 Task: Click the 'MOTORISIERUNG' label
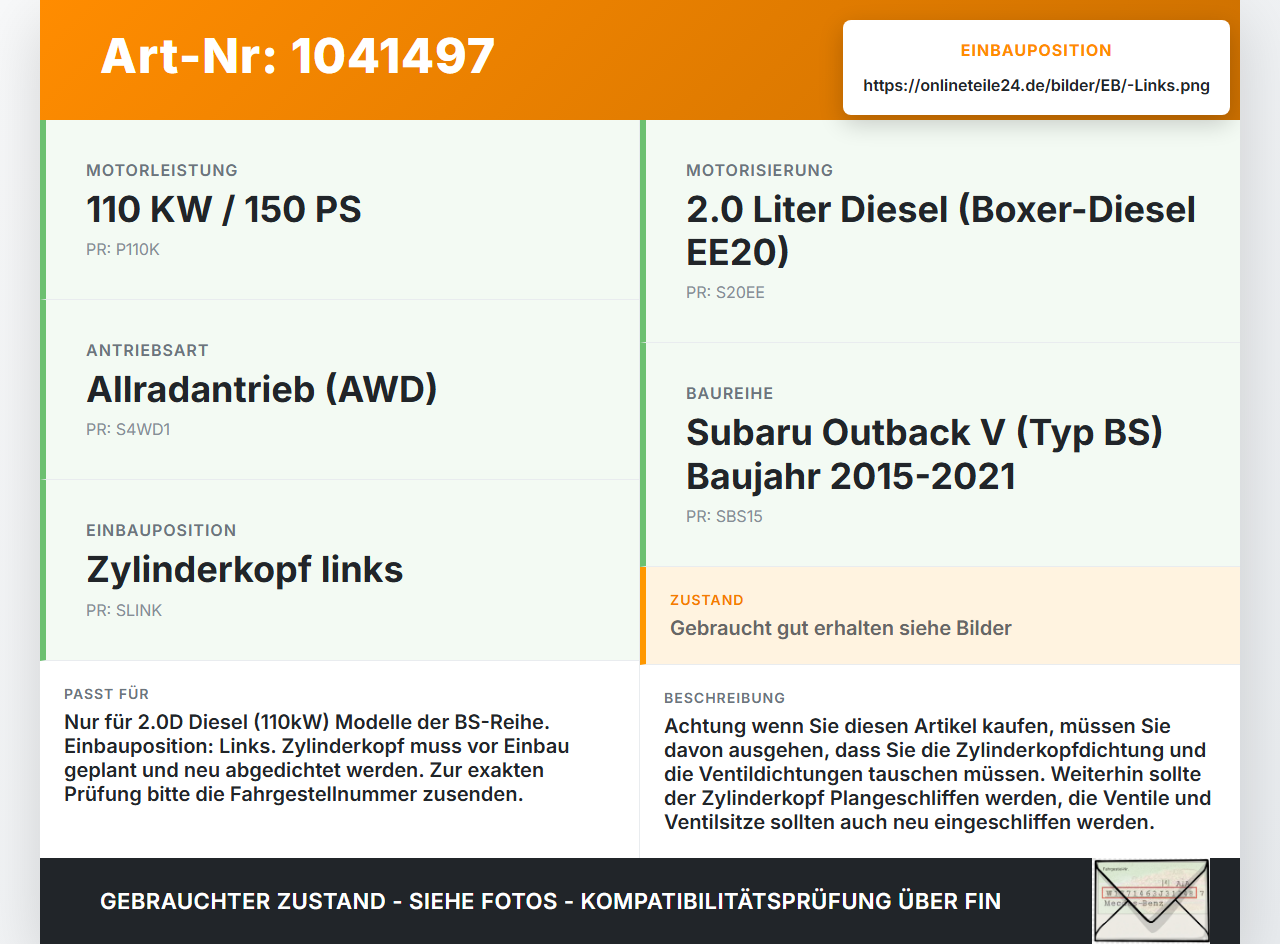759,171
